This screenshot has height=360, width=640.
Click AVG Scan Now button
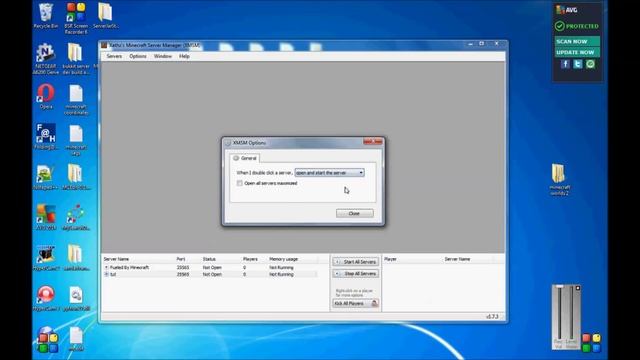[x=577, y=41]
